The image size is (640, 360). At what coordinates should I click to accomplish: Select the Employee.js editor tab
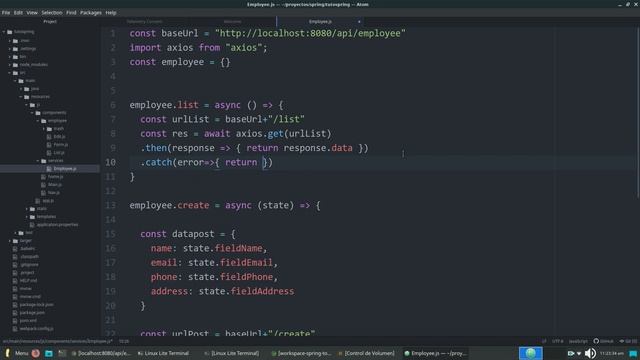point(320,21)
